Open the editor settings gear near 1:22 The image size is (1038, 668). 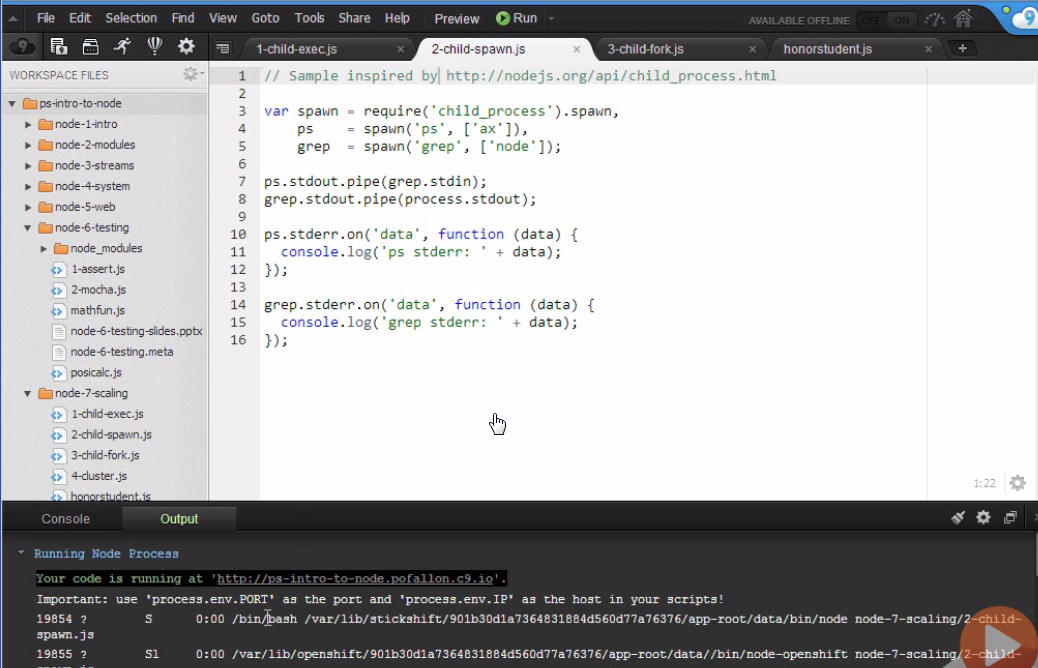coord(1017,483)
